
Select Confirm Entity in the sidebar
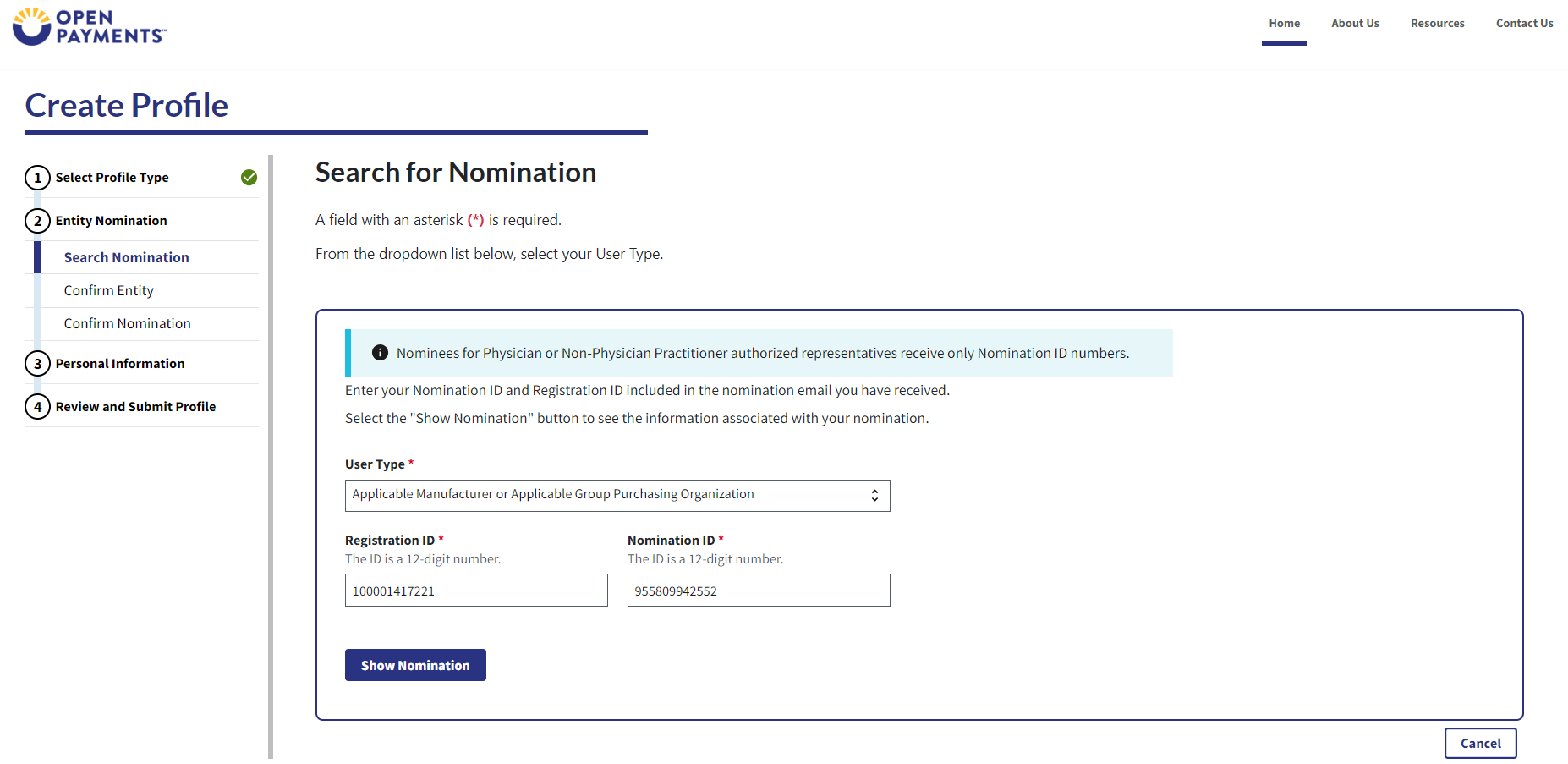[109, 291]
